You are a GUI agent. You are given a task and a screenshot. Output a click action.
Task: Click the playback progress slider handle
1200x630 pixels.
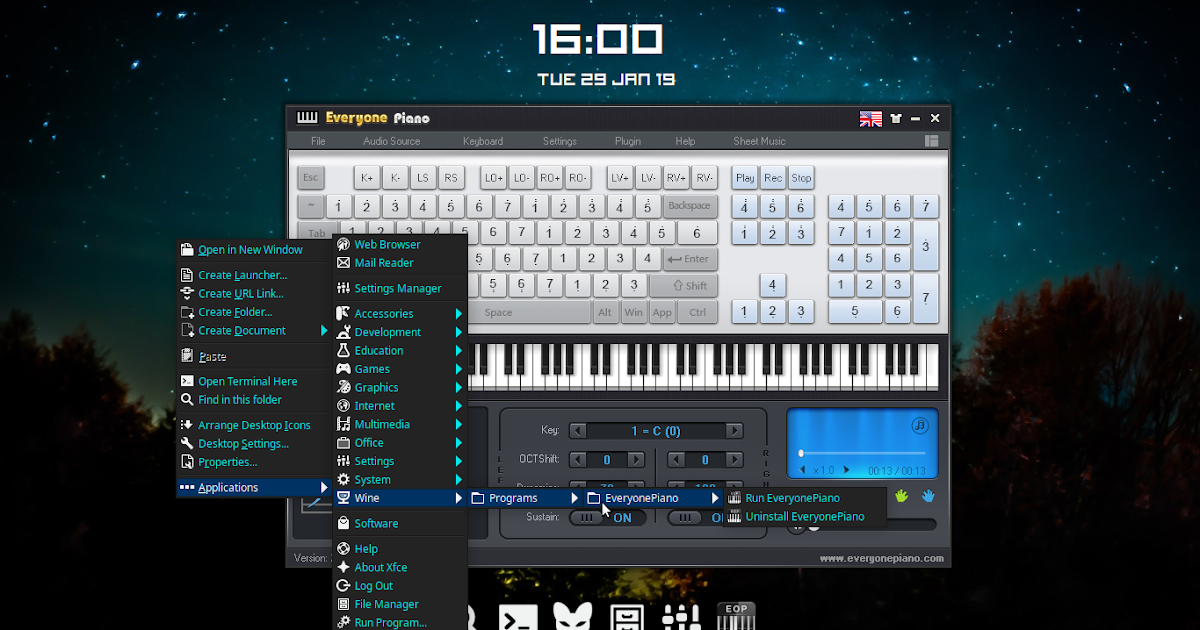click(x=801, y=453)
